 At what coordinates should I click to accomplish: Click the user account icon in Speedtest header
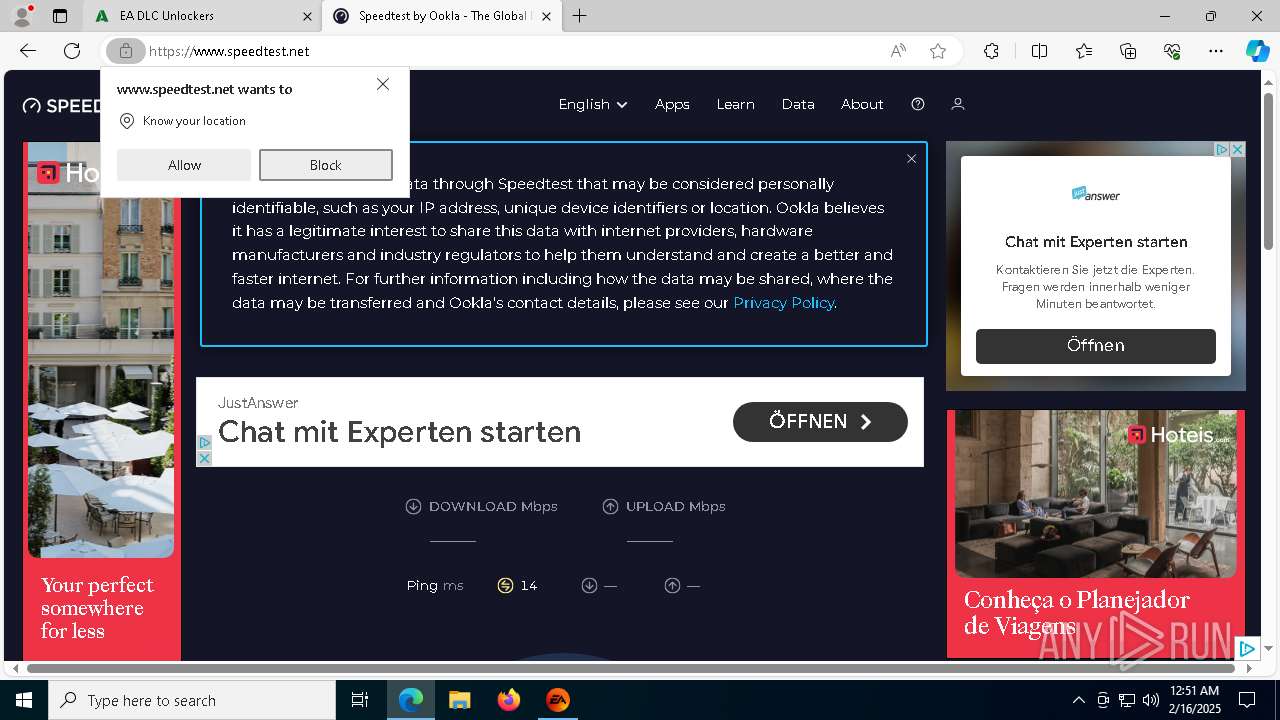pos(957,104)
